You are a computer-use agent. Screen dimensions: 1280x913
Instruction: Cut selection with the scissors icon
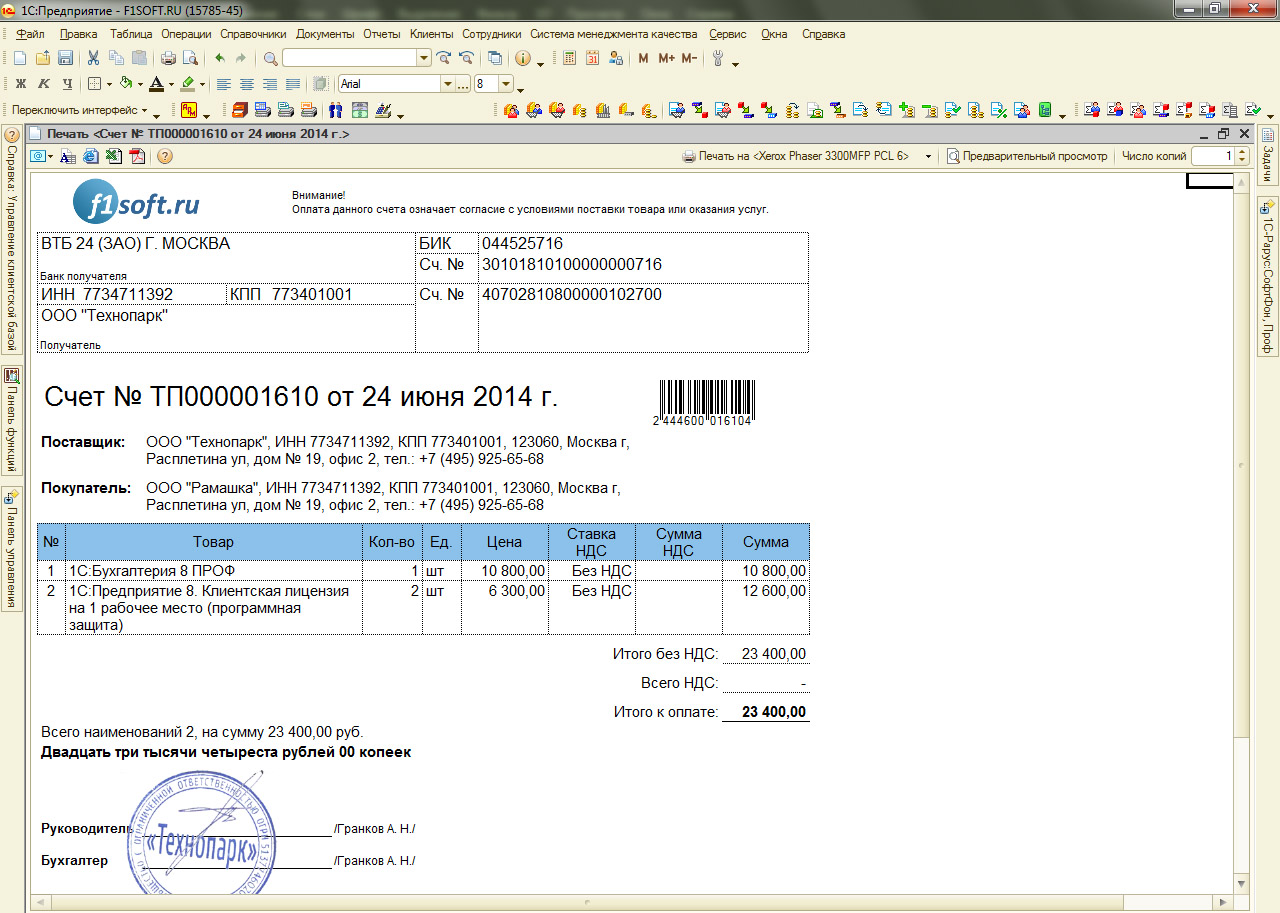point(93,59)
